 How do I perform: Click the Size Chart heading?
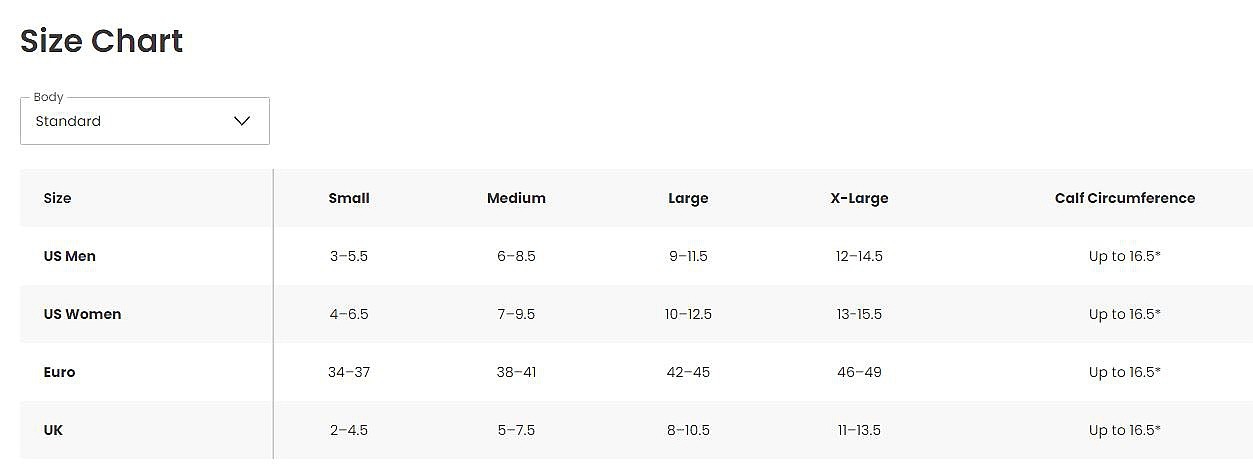point(102,41)
